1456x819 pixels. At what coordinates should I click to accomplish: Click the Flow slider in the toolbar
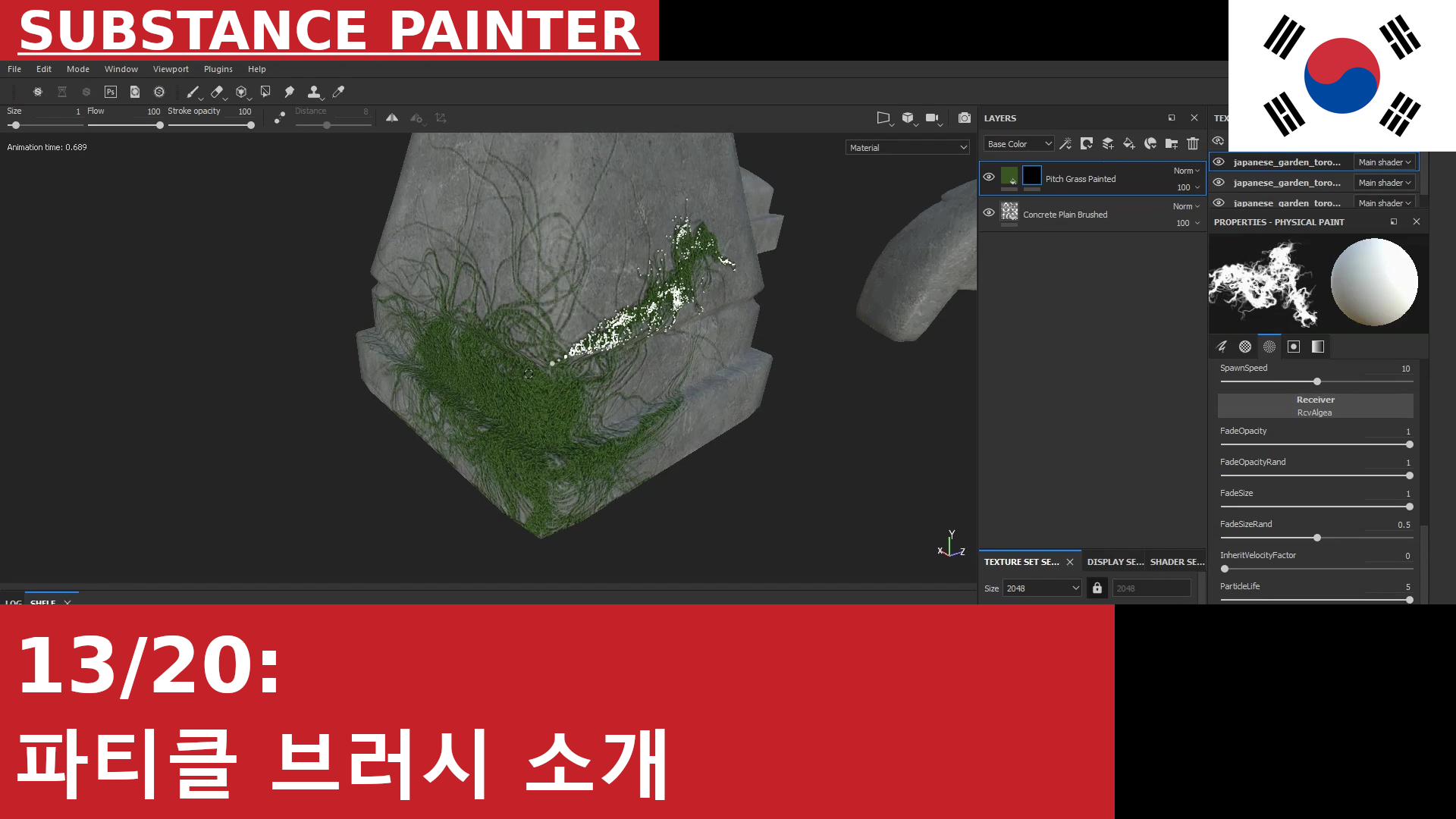[x=124, y=125]
